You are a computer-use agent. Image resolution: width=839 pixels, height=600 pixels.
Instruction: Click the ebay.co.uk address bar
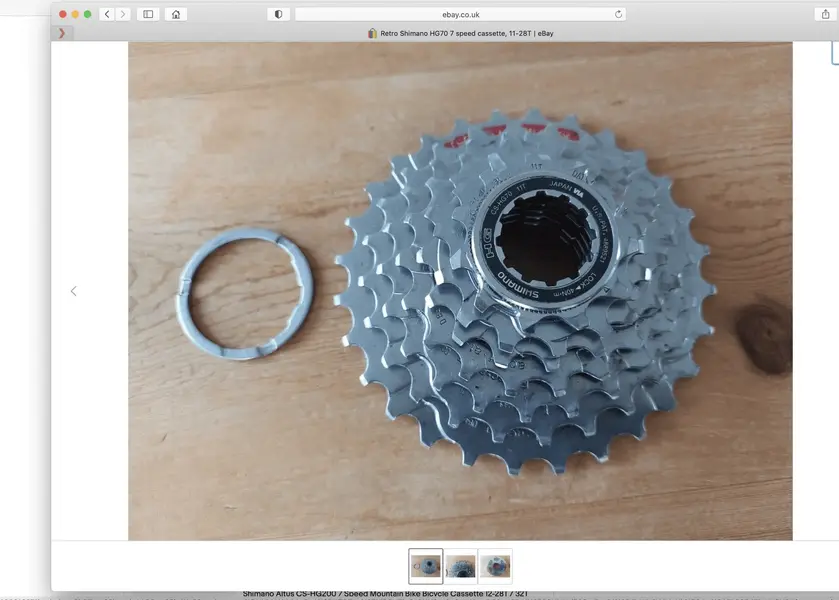coord(461,14)
